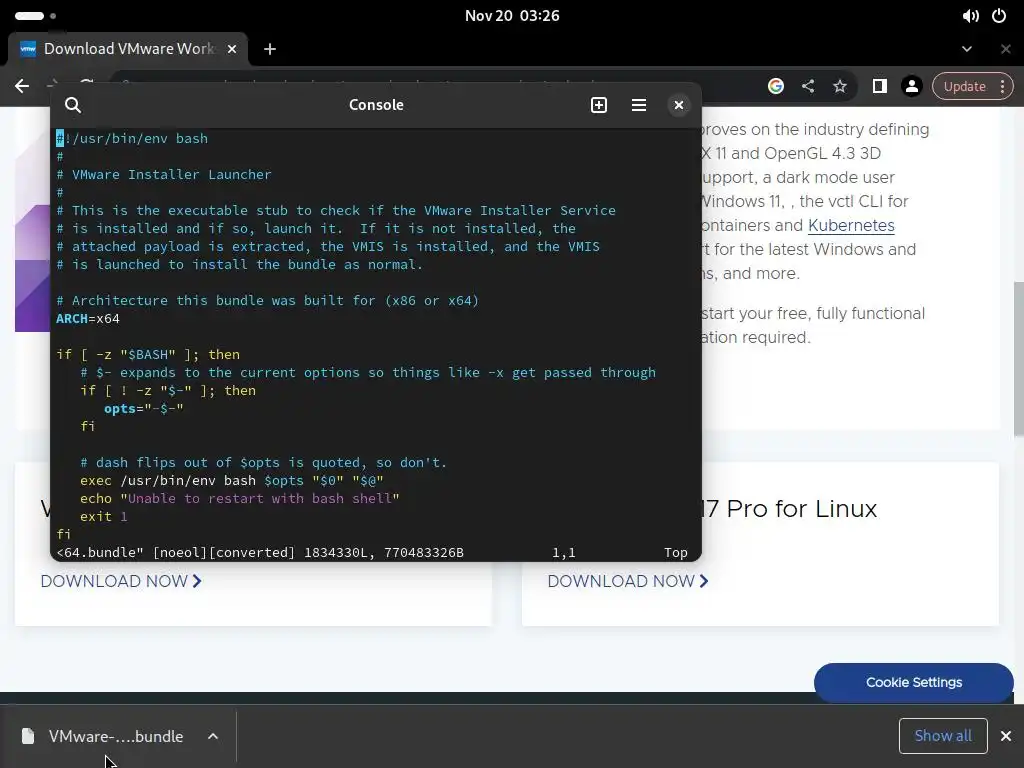The height and width of the screenshot is (768, 1024).
Task: Bookmark this page with star icon
Action: 840,86
